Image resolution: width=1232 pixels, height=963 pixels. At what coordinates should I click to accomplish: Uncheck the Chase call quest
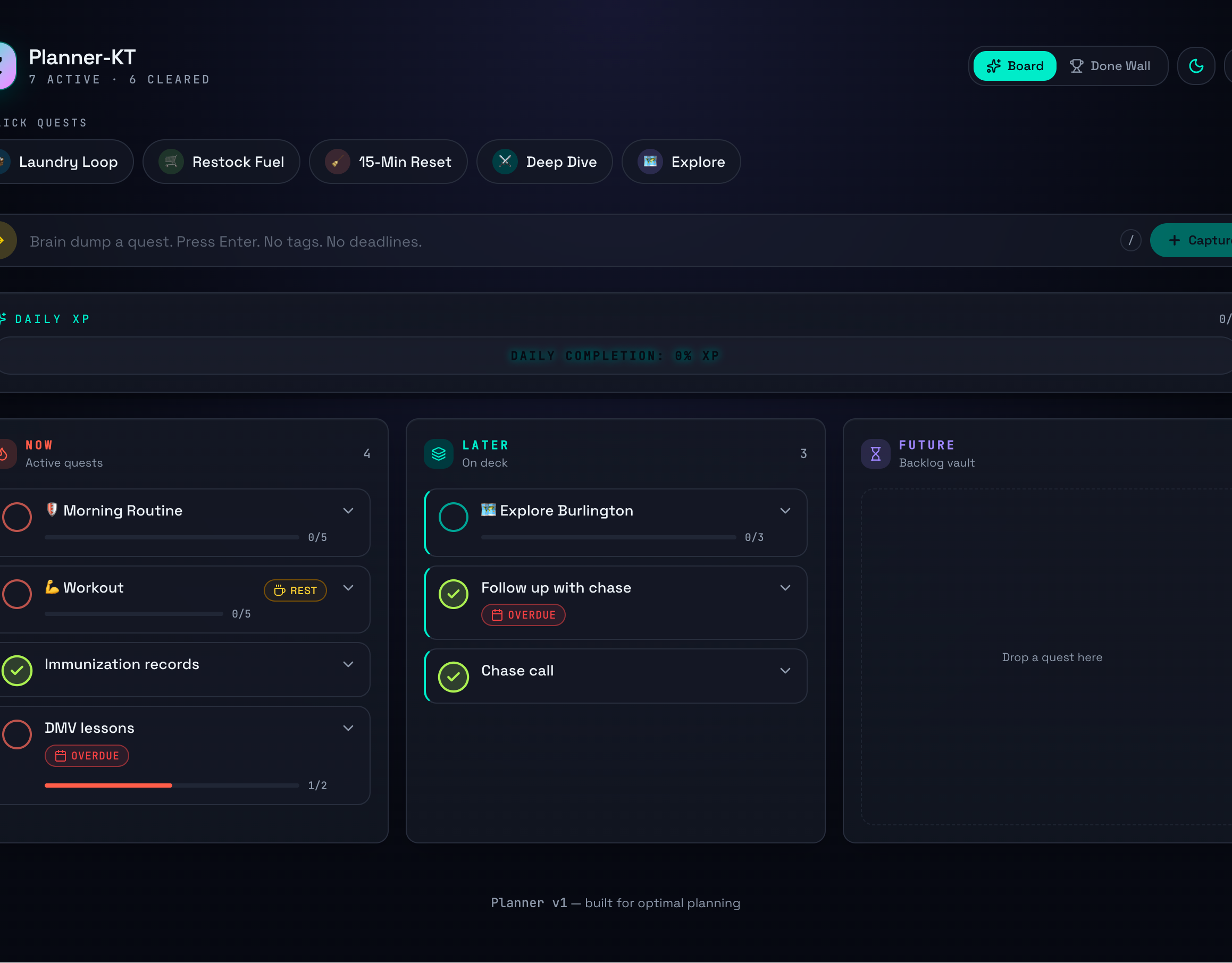[454, 677]
